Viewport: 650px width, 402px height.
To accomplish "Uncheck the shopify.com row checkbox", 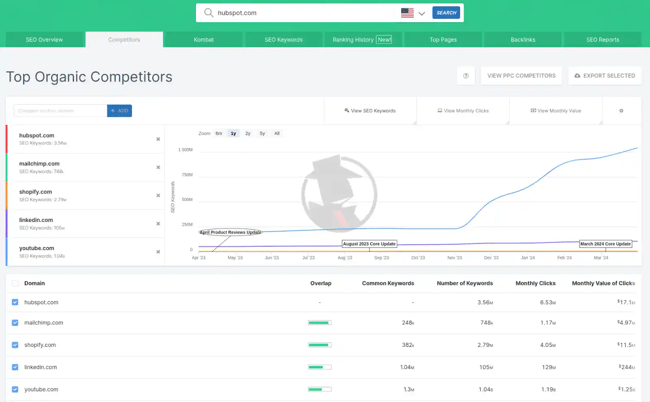I will (x=15, y=345).
